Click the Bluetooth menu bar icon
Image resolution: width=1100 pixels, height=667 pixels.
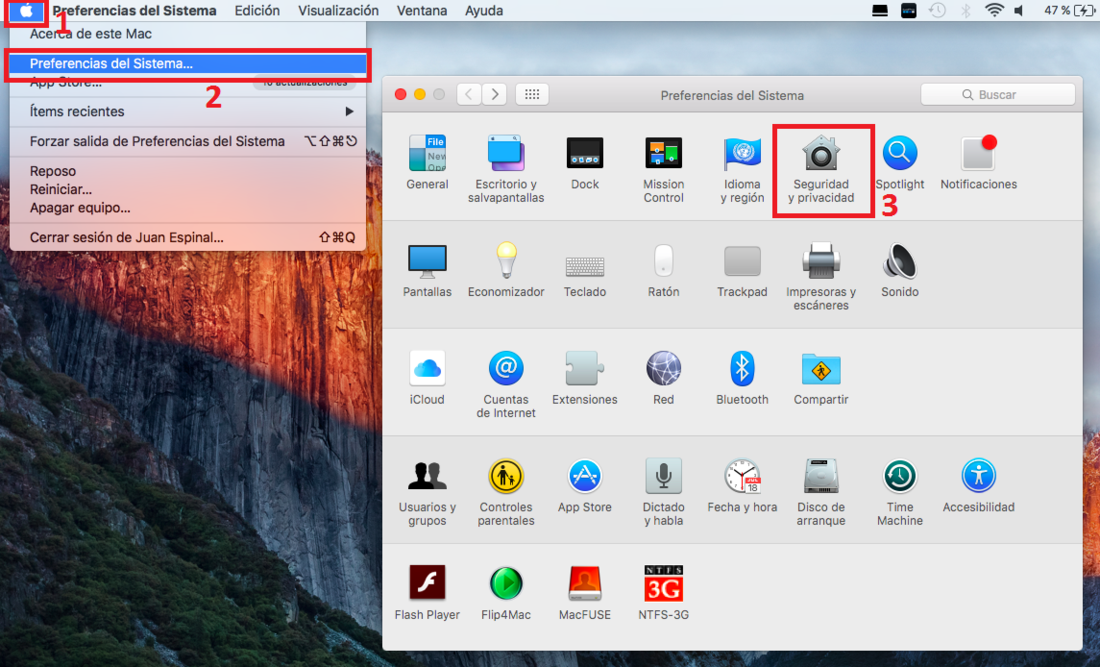pyautogui.click(x=965, y=11)
